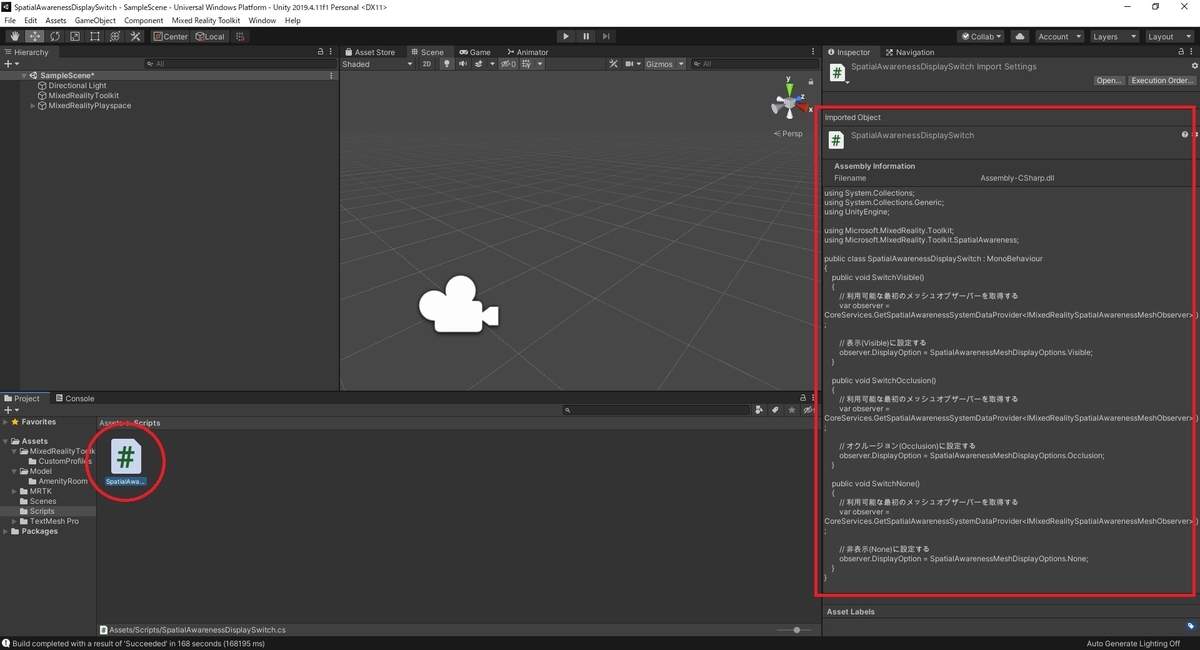Expand the TextMesh Pro folder
The height and width of the screenshot is (650, 1200).
15,521
